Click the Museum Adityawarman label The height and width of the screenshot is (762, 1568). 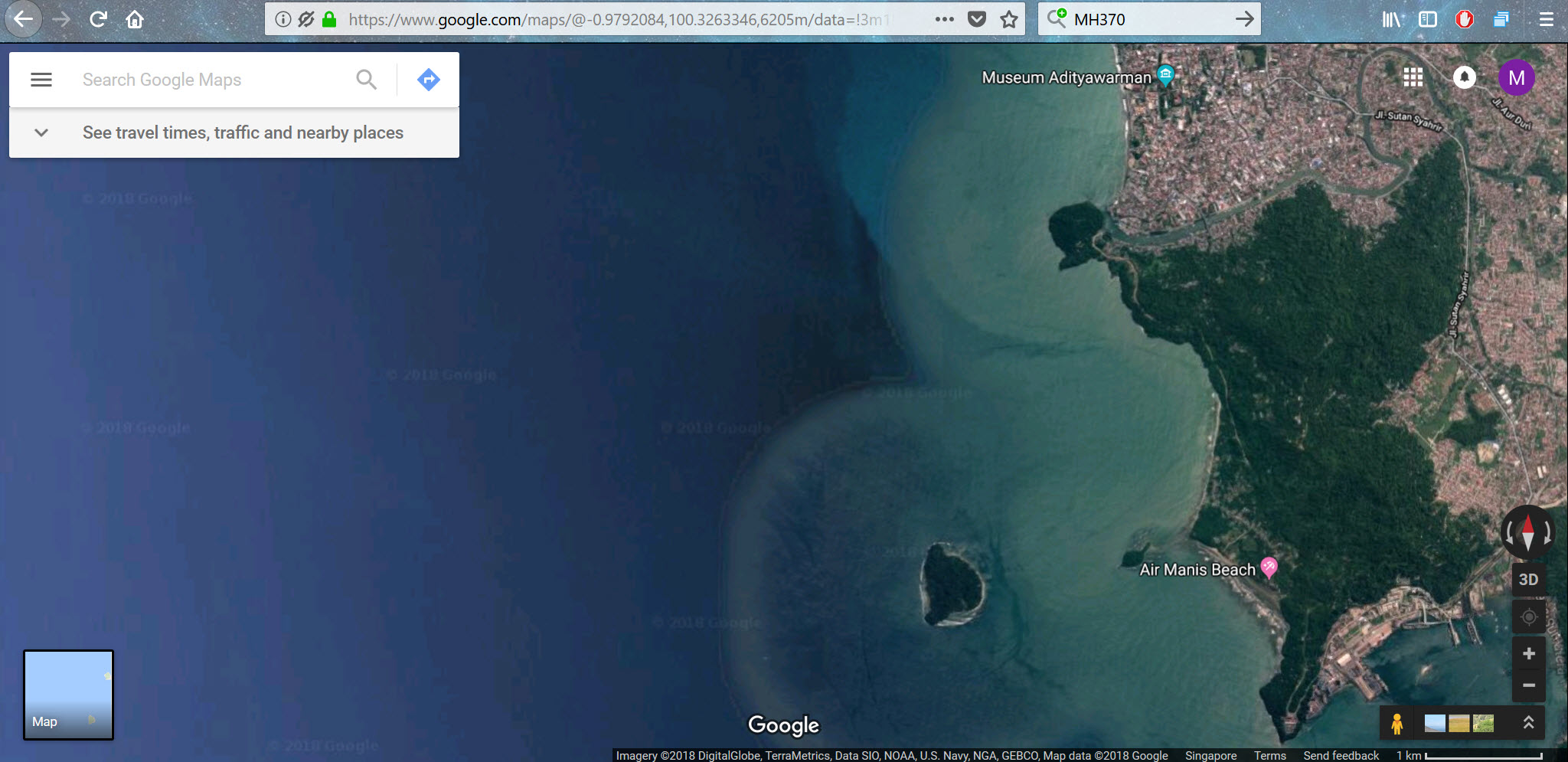click(x=1067, y=77)
